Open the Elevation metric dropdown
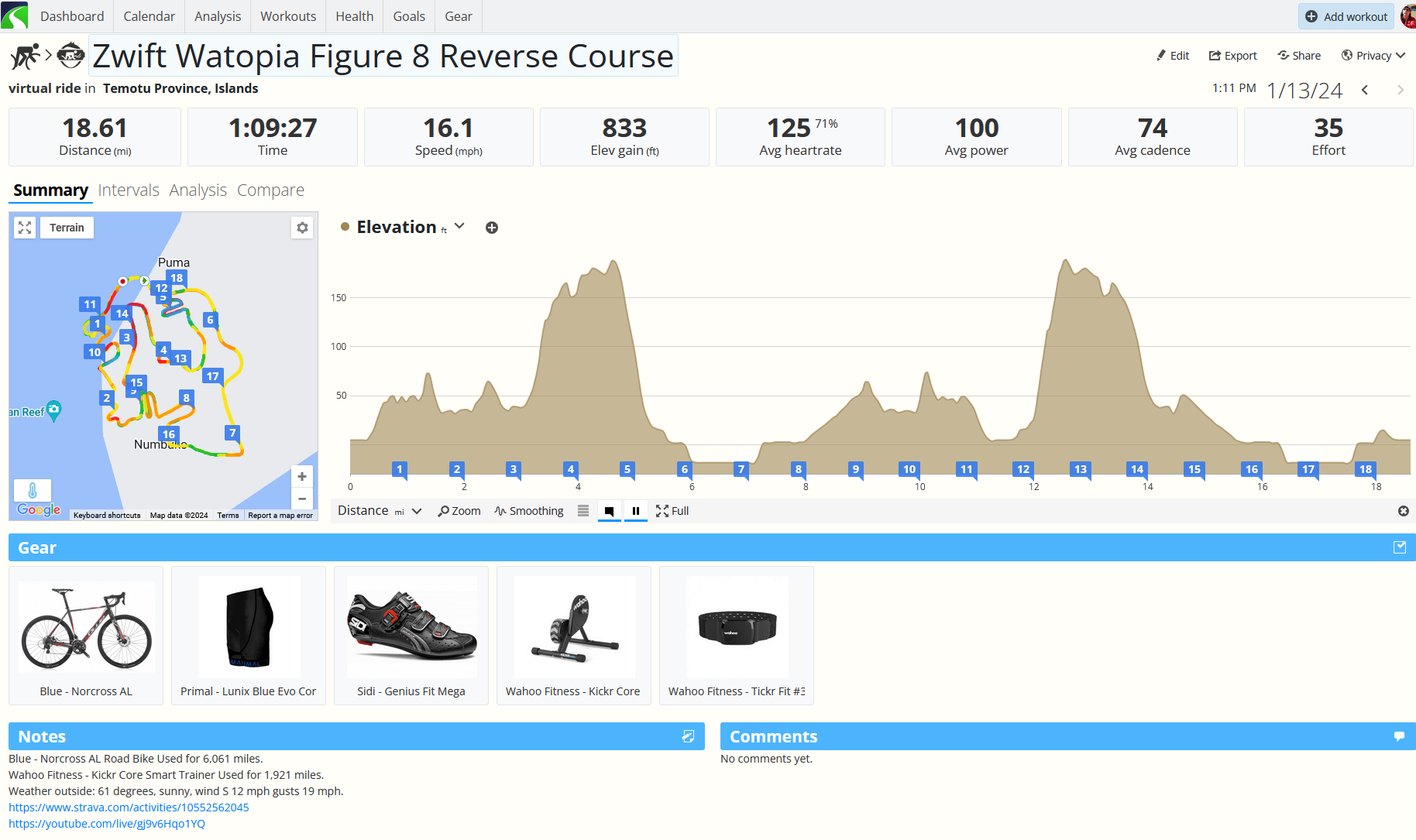Screen dimensions: 1416x840 click(x=459, y=226)
